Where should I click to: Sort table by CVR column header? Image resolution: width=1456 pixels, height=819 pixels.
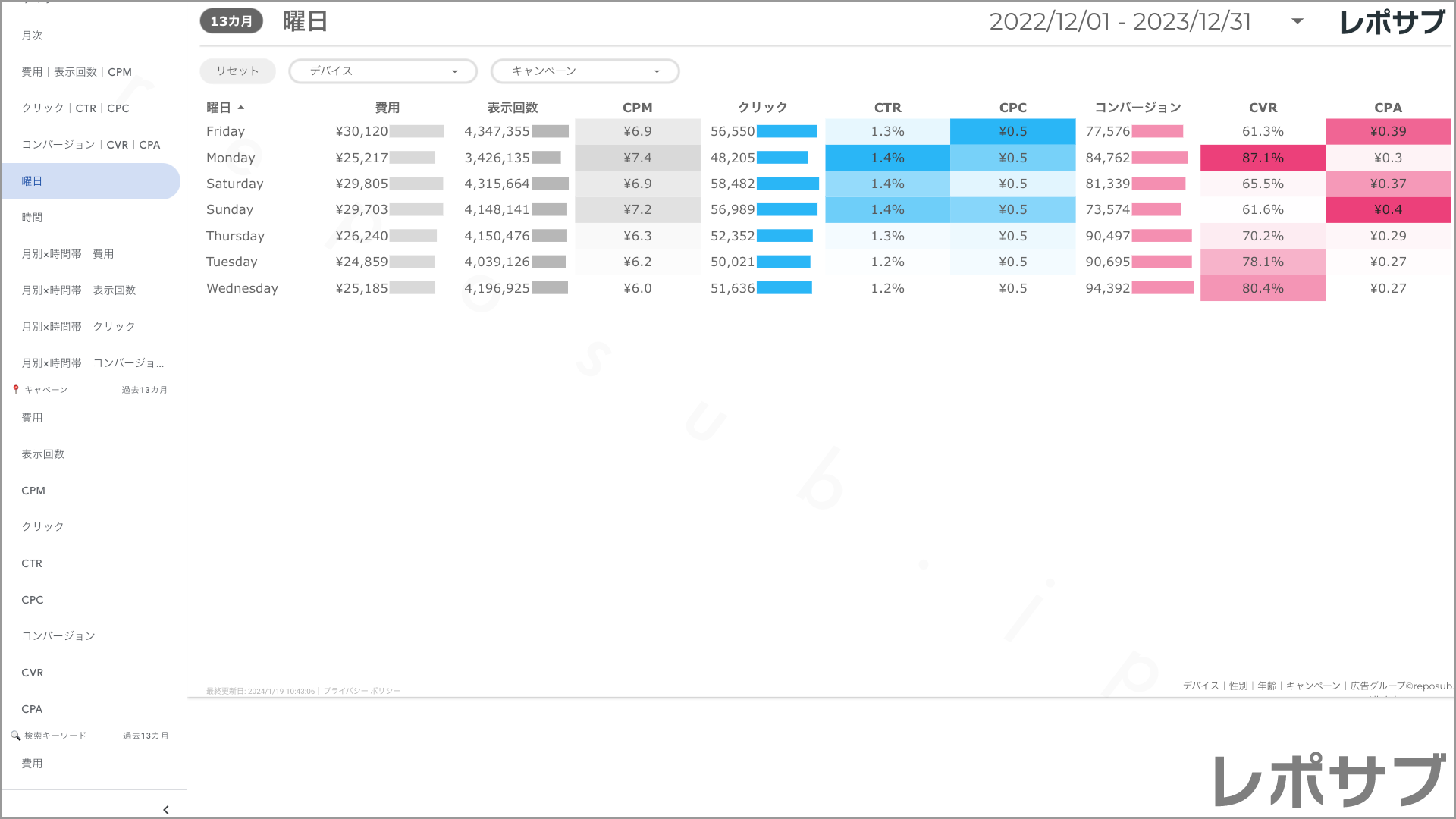point(1263,108)
